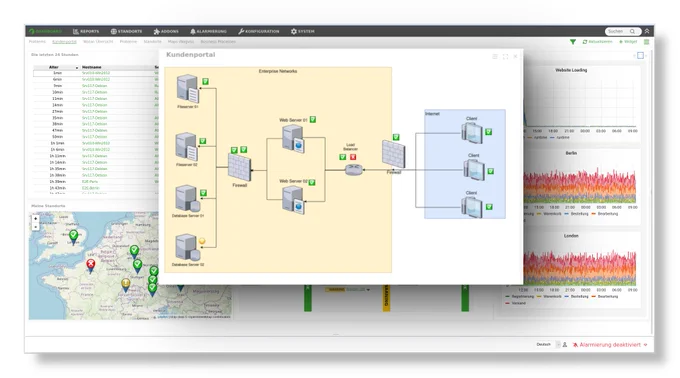
Task: Click the yellow warning map pin
Action: [125, 285]
